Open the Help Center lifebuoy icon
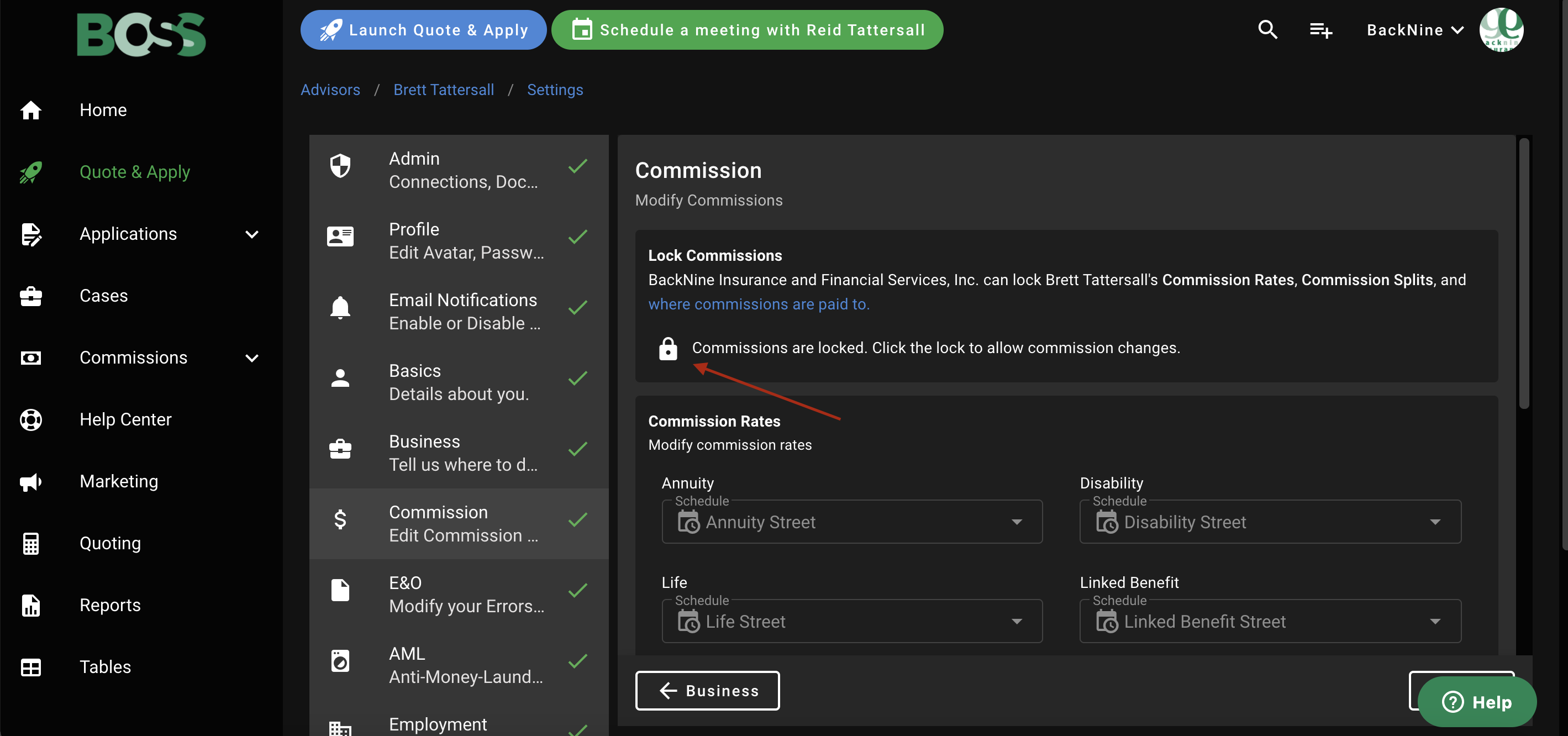The image size is (1568, 736). [30, 419]
